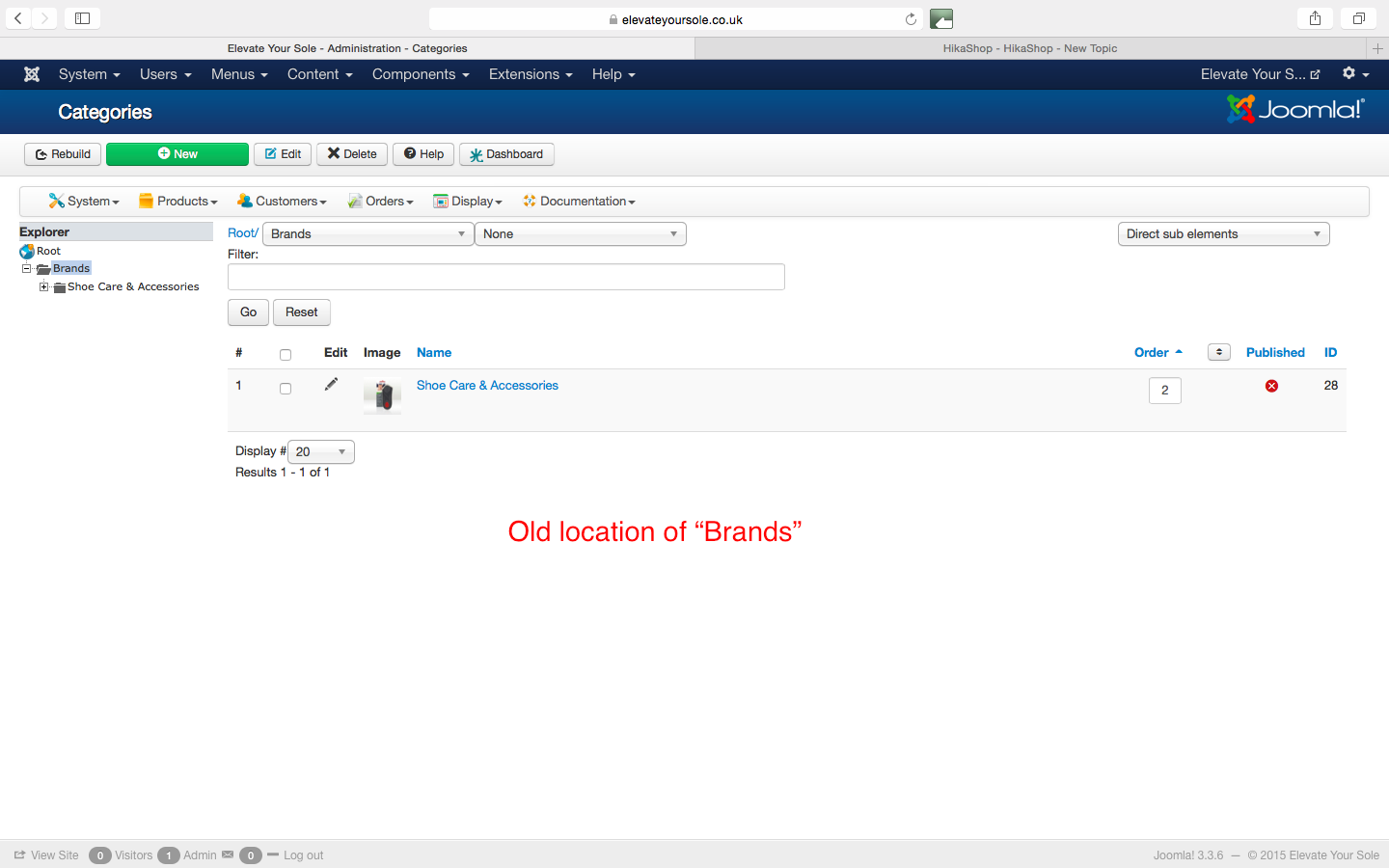This screenshot has width=1389, height=868.
Task: Click the Order value field for Shoe Care
Action: [1165, 391]
